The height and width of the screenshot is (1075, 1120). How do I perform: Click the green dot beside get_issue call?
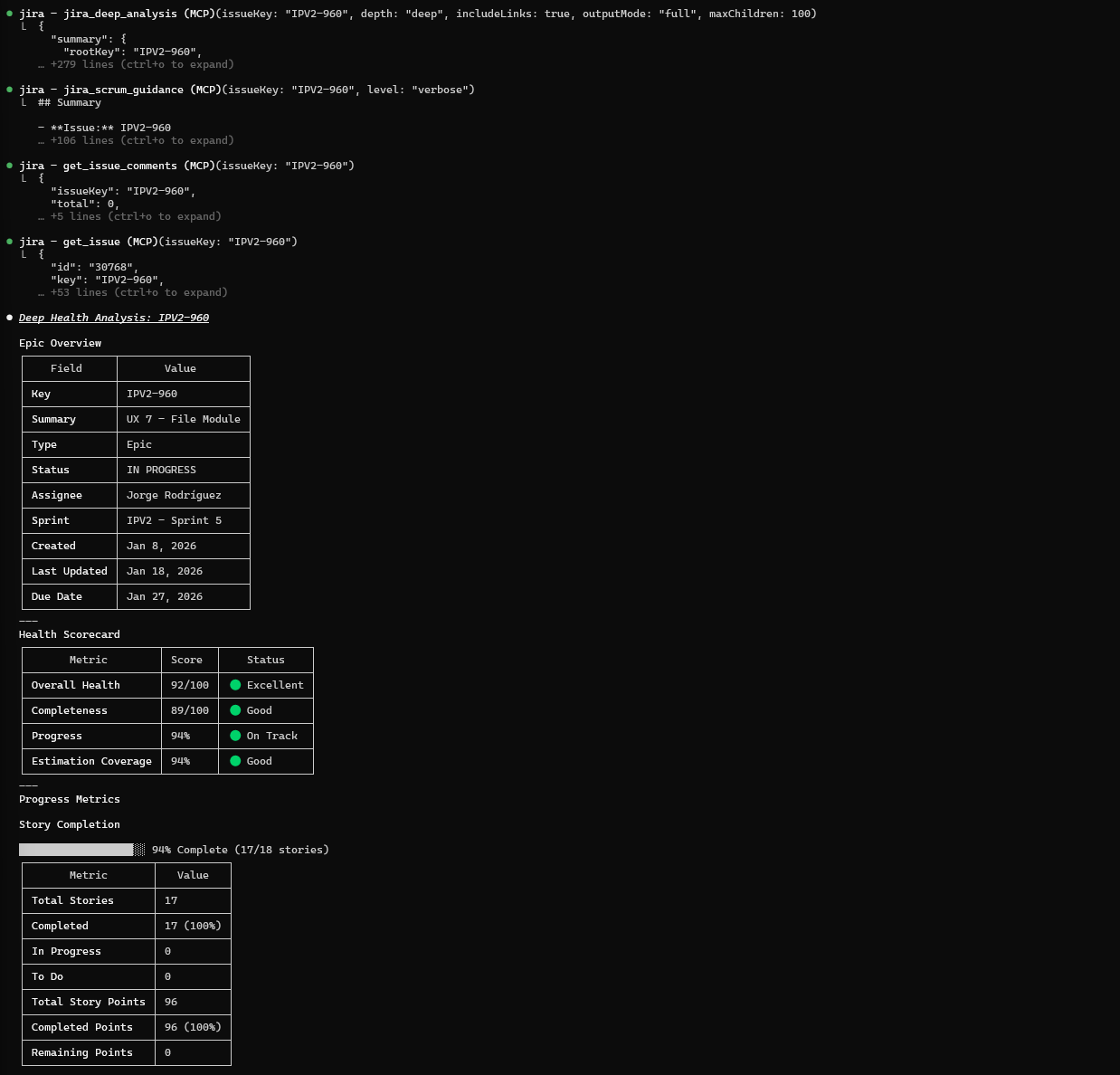9,241
